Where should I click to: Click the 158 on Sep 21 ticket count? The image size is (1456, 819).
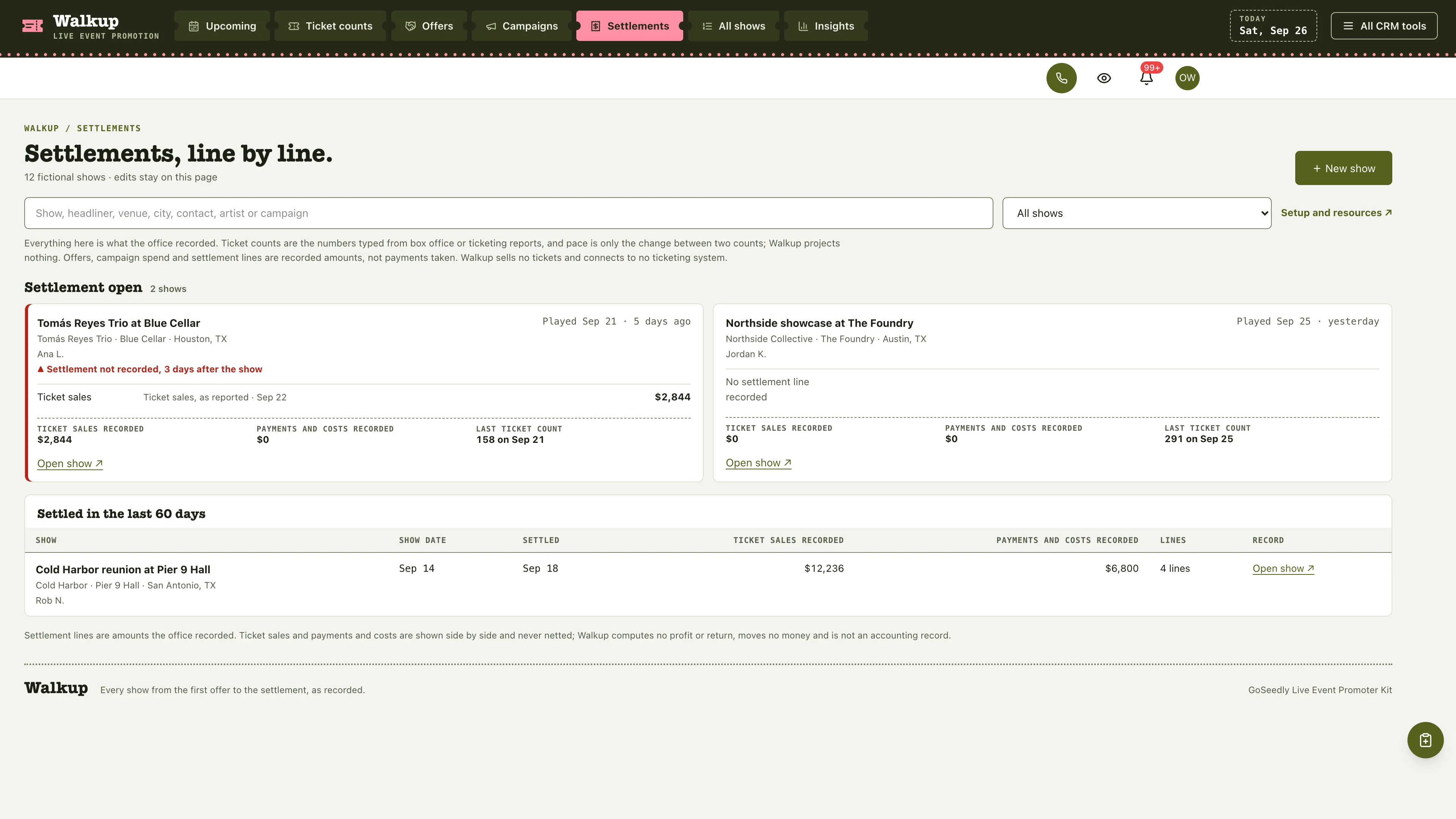pos(510,440)
